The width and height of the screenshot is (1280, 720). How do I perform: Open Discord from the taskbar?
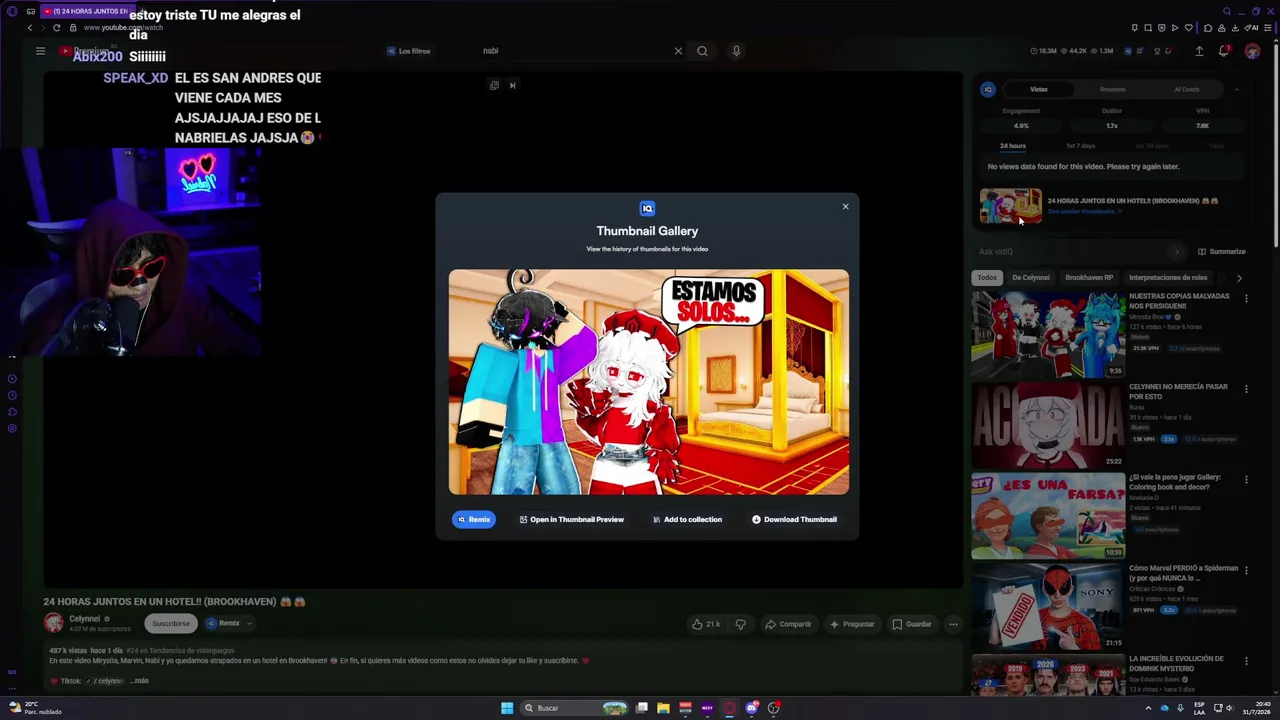[752, 708]
